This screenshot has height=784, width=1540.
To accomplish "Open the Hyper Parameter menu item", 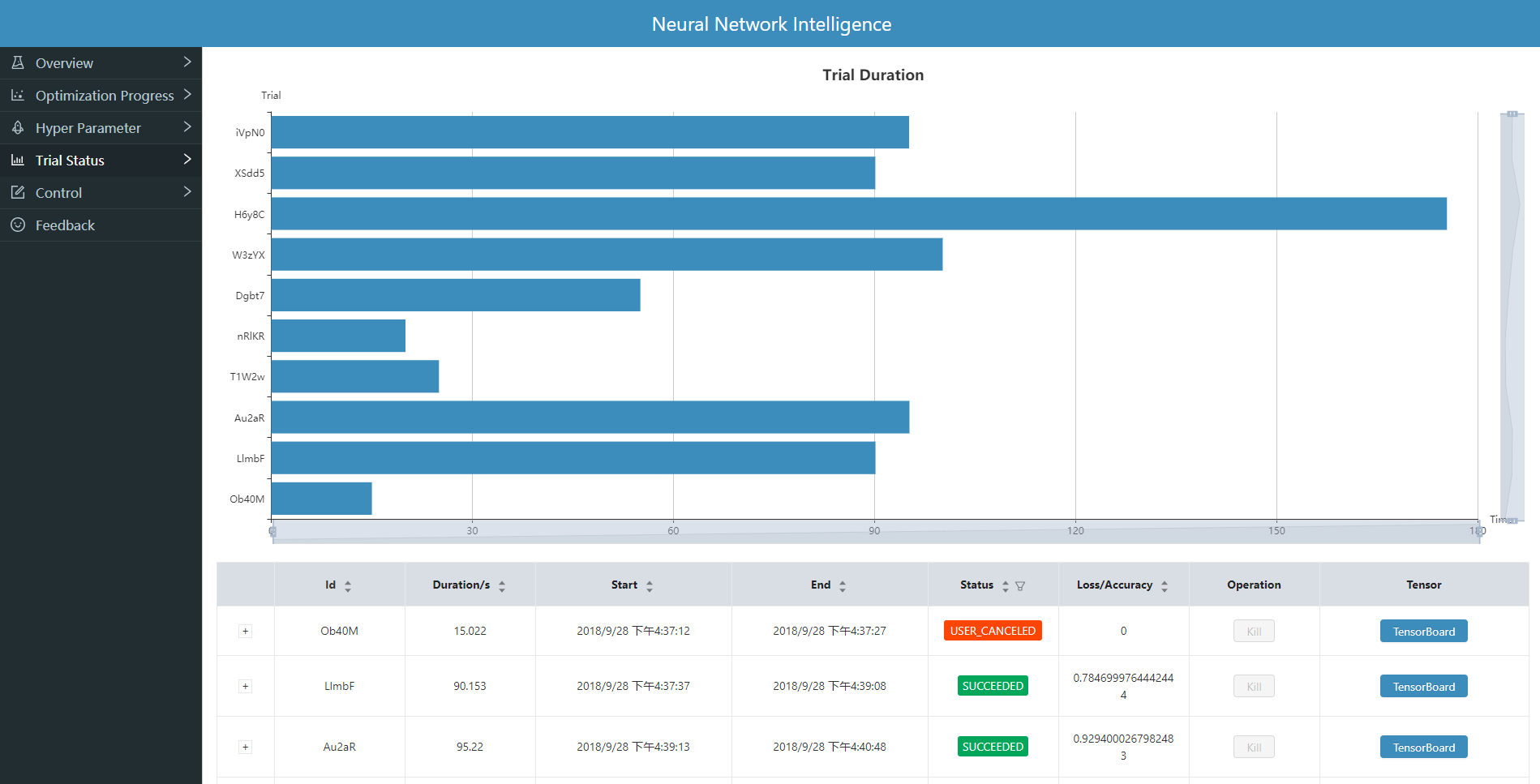I will pyautogui.click(x=88, y=128).
